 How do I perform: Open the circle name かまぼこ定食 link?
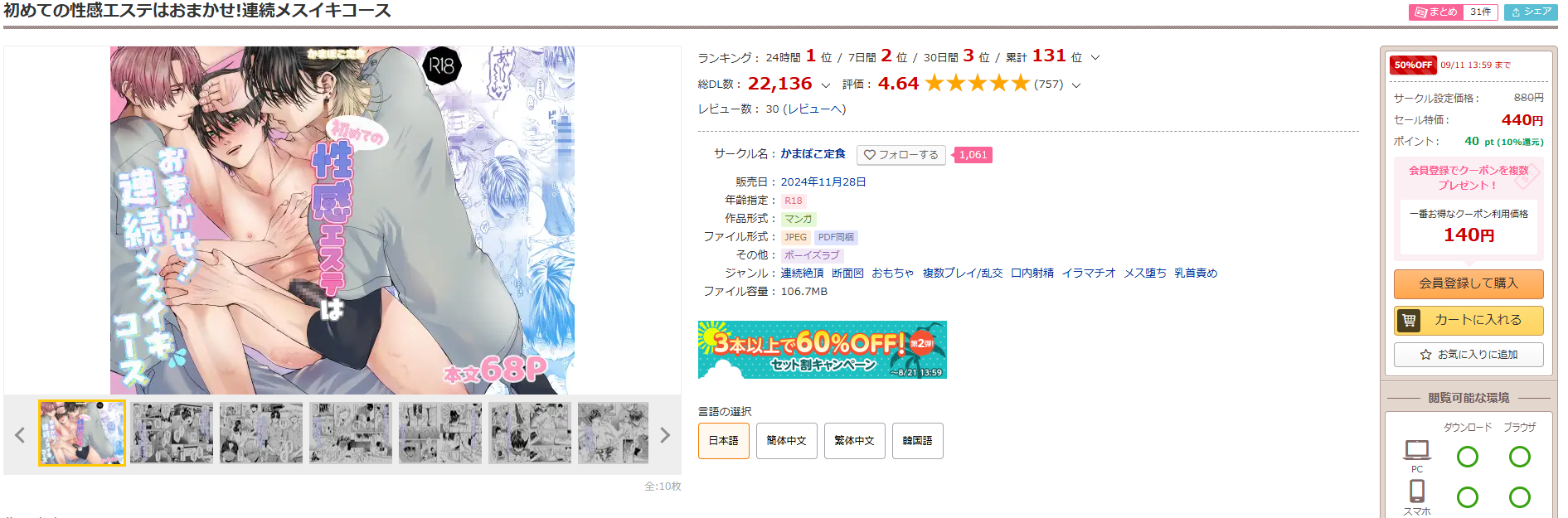pyautogui.click(x=813, y=154)
